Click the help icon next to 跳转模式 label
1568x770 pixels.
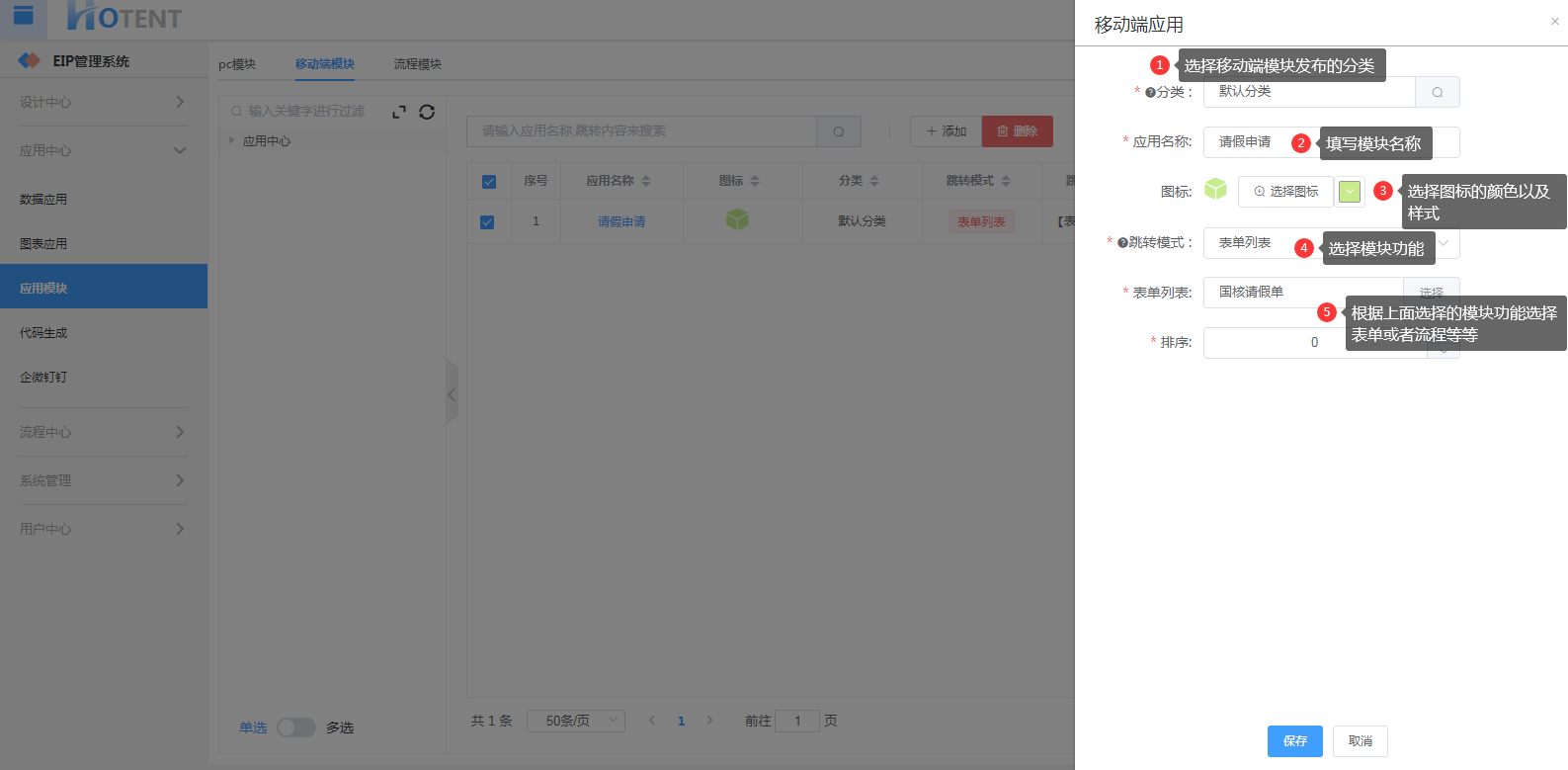tap(1122, 243)
